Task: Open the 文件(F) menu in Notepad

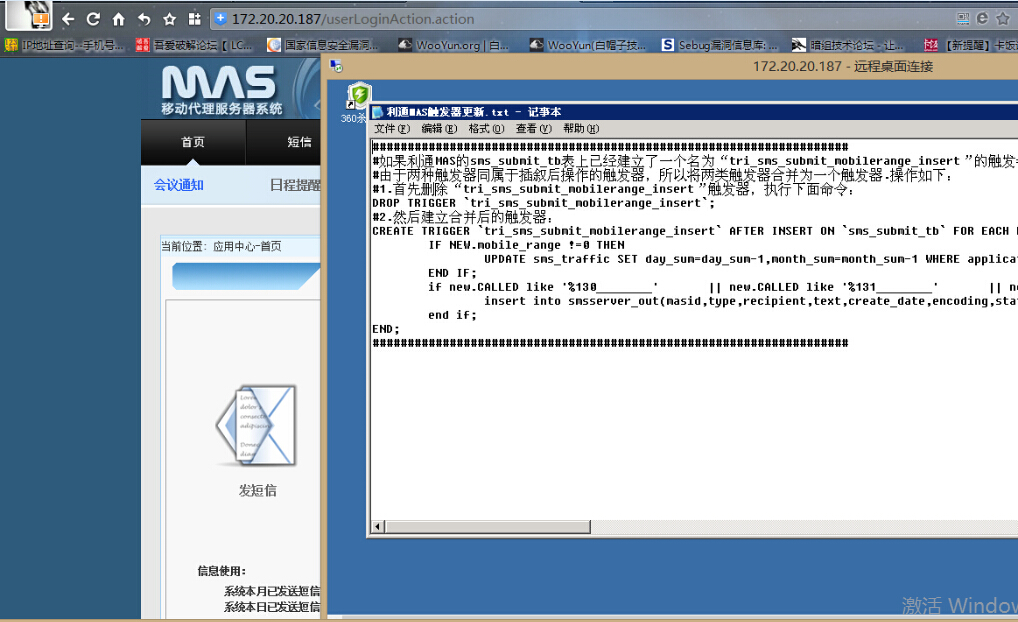Action: (x=391, y=129)
